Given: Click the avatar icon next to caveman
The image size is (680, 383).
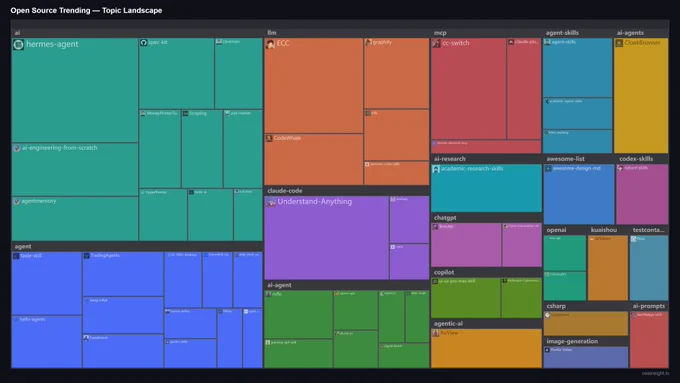Looking at the screenshot, I should coord(219,42).
